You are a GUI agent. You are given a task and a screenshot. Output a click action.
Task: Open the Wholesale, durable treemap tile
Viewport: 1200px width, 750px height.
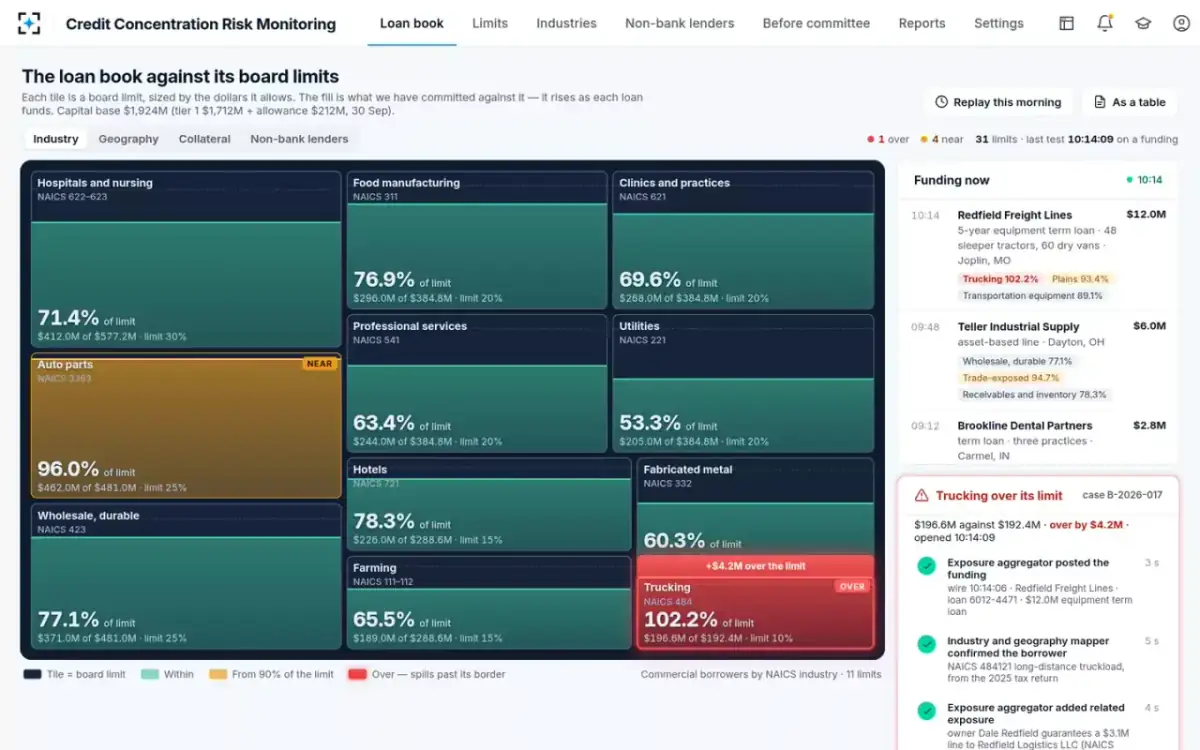tap(186, 577)
